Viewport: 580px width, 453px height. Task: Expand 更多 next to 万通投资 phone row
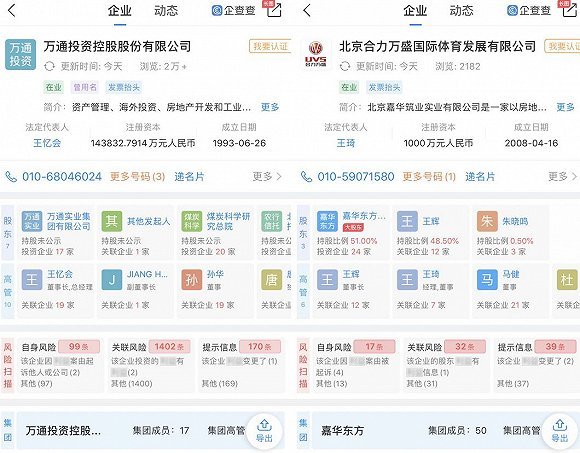tap(267, 177)
